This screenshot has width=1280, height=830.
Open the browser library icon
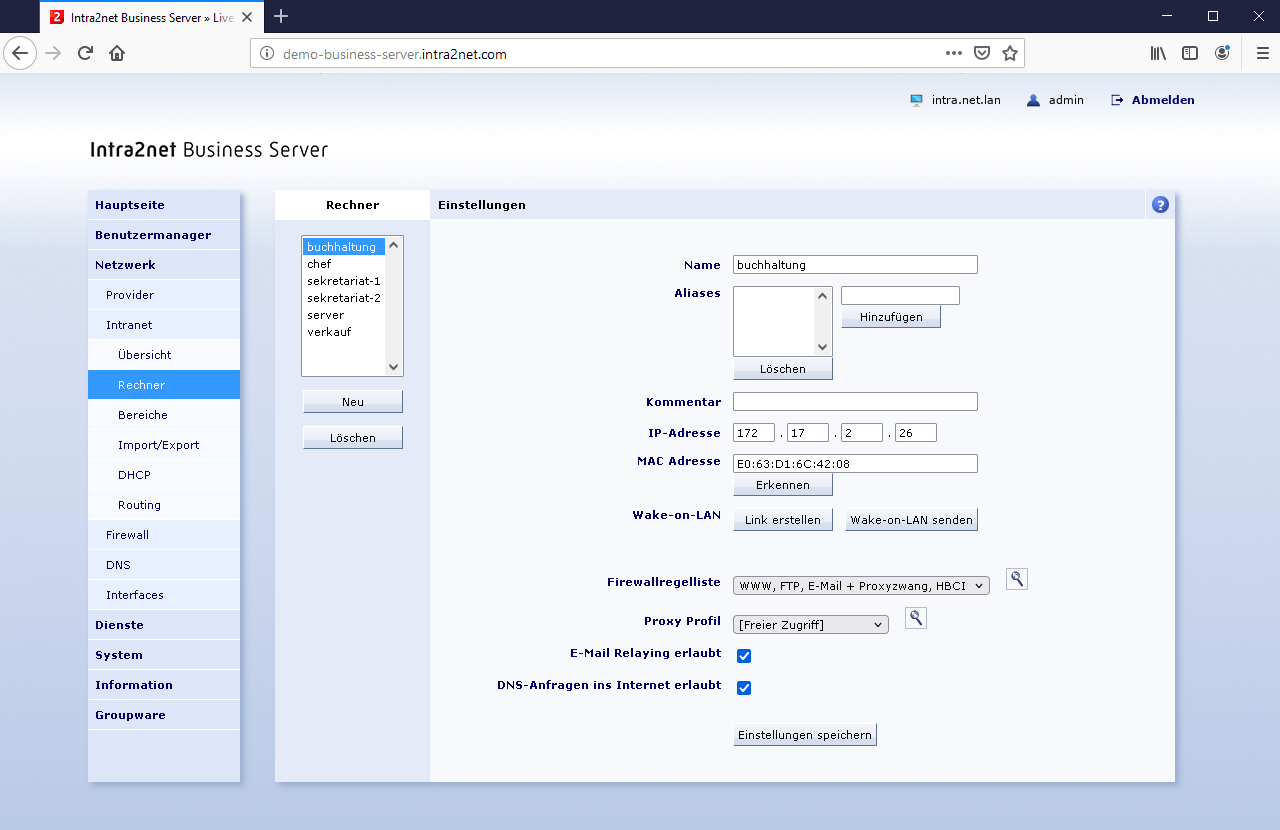pyautogui.click(x=1158, y=54)
